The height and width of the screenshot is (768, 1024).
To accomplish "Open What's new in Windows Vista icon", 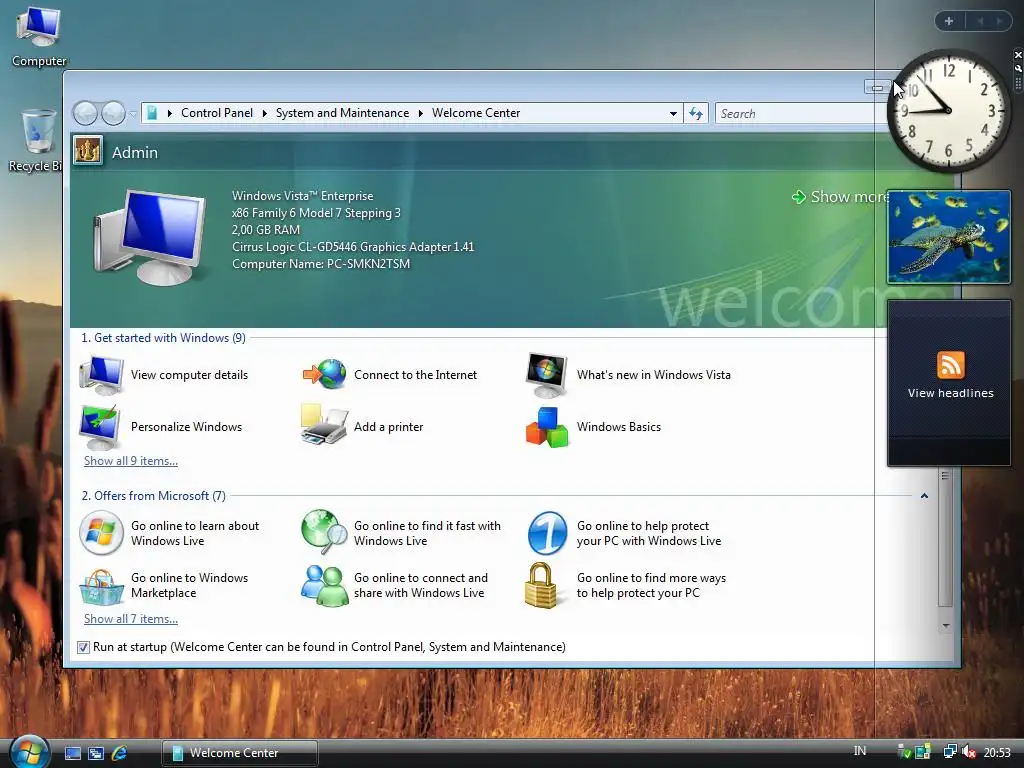I will (x=547, y=375).
